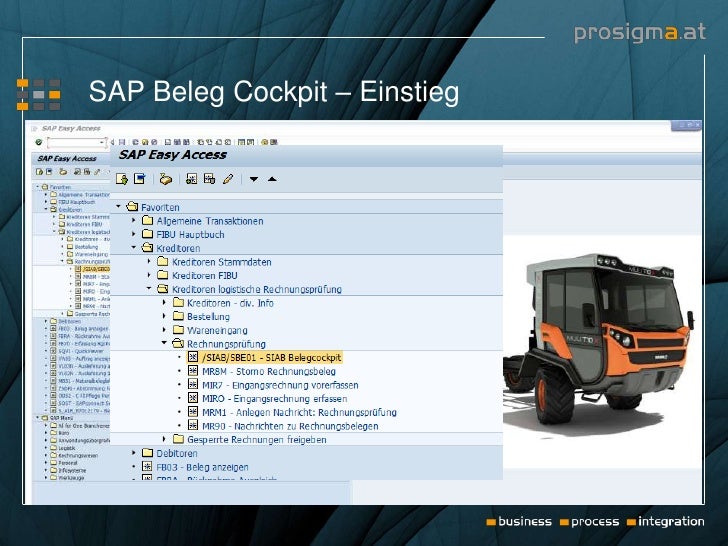Click the Save diskette icon in standard toolbar
Viewport: 728px width, 546px height.
[x=122, y=142]
